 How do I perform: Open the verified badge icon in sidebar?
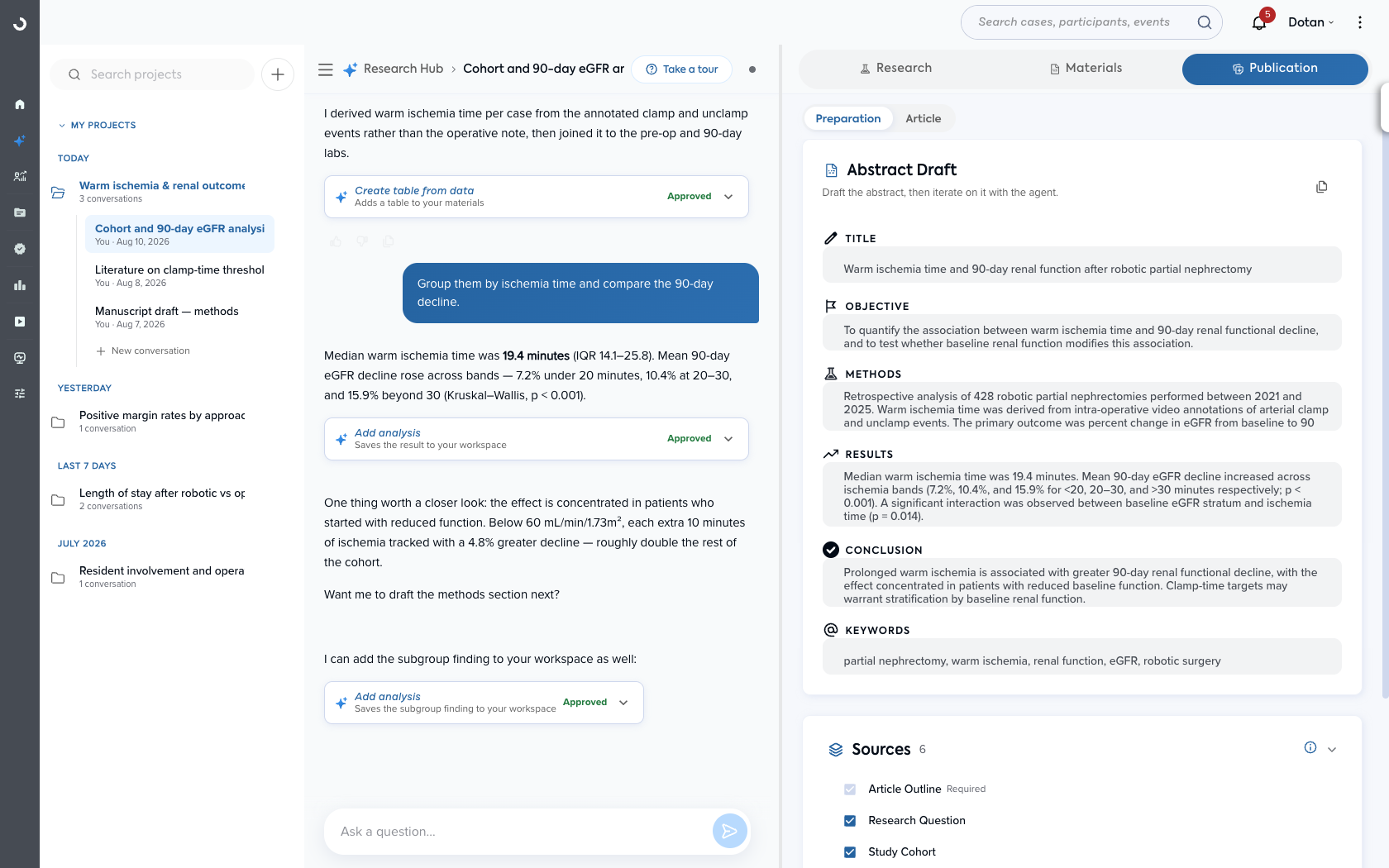point(20,249)
